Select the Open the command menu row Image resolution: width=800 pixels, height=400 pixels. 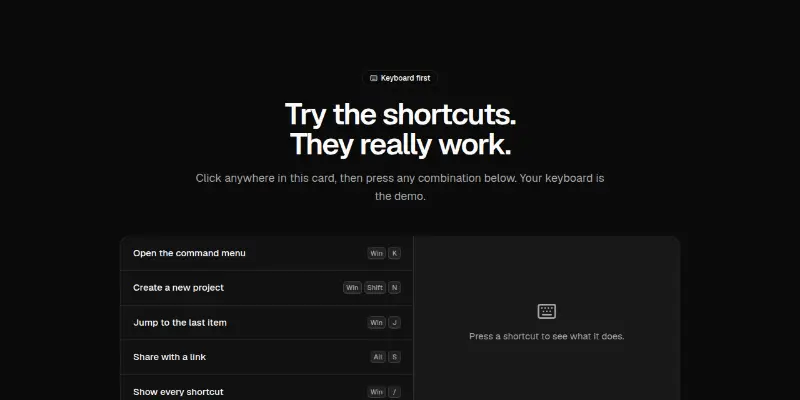(267, 253)
